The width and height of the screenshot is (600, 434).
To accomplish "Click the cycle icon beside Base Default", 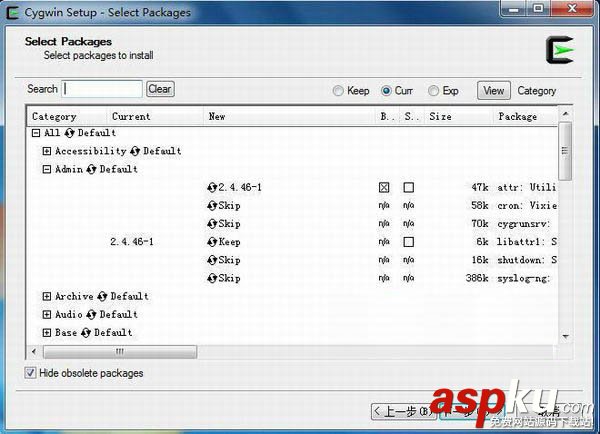I will click(x=86, y=333).
